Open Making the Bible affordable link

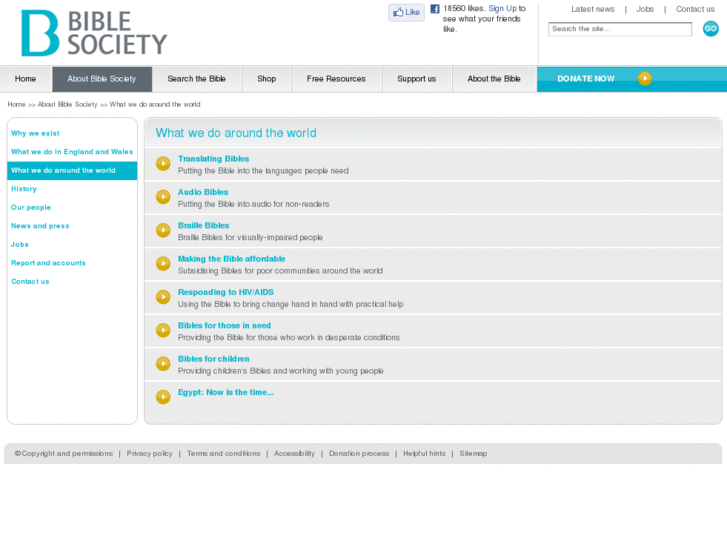point(231,259)
